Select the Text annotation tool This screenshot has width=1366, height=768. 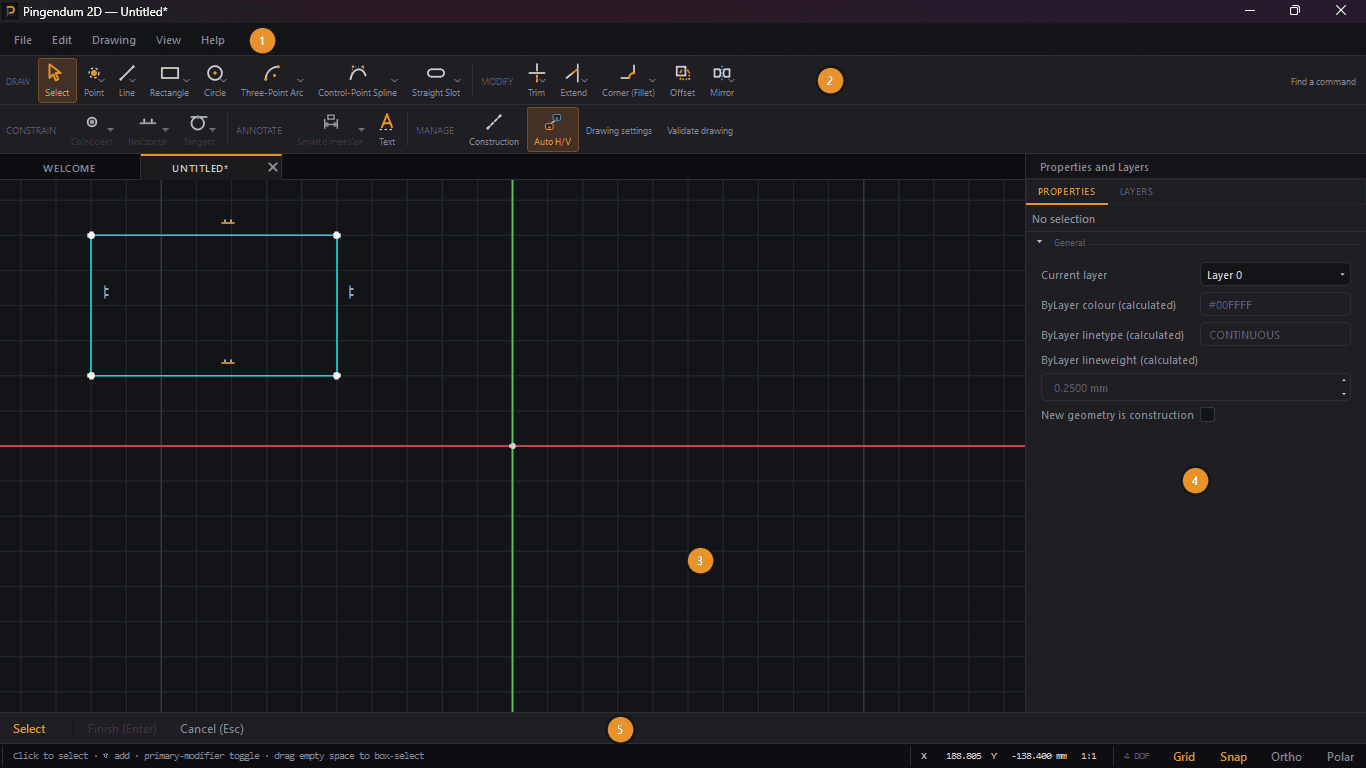387,129
